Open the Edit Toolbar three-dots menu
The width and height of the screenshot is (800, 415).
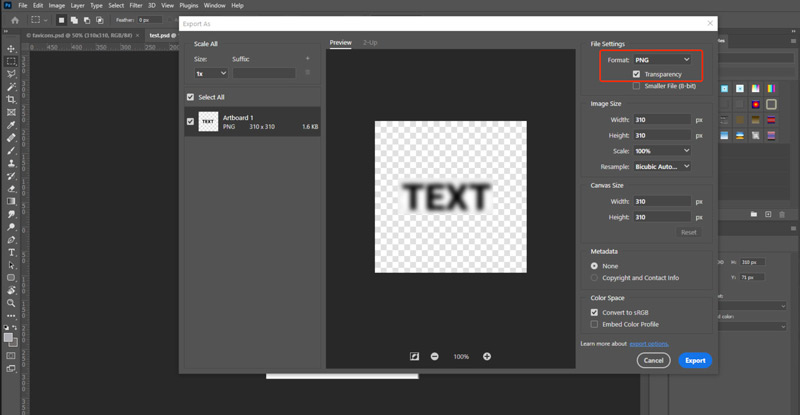(x=11, y=316)
